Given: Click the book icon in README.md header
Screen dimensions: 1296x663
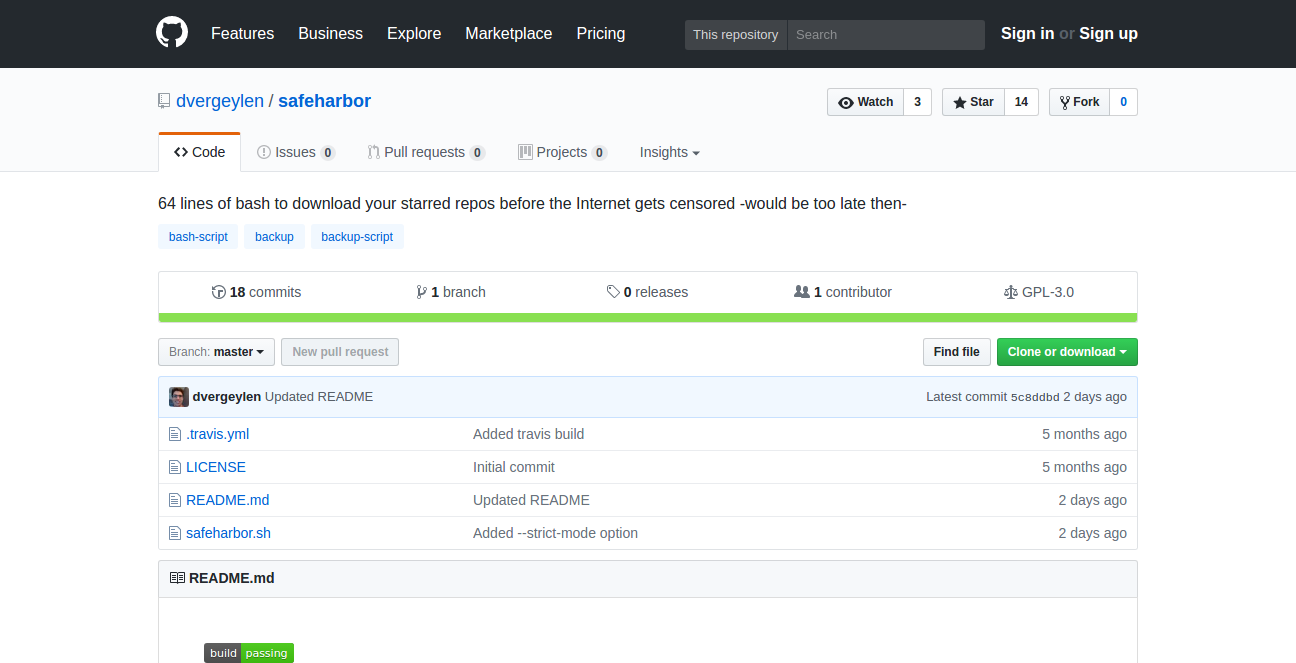Looking at the screenshot, I should pos(177,578).
